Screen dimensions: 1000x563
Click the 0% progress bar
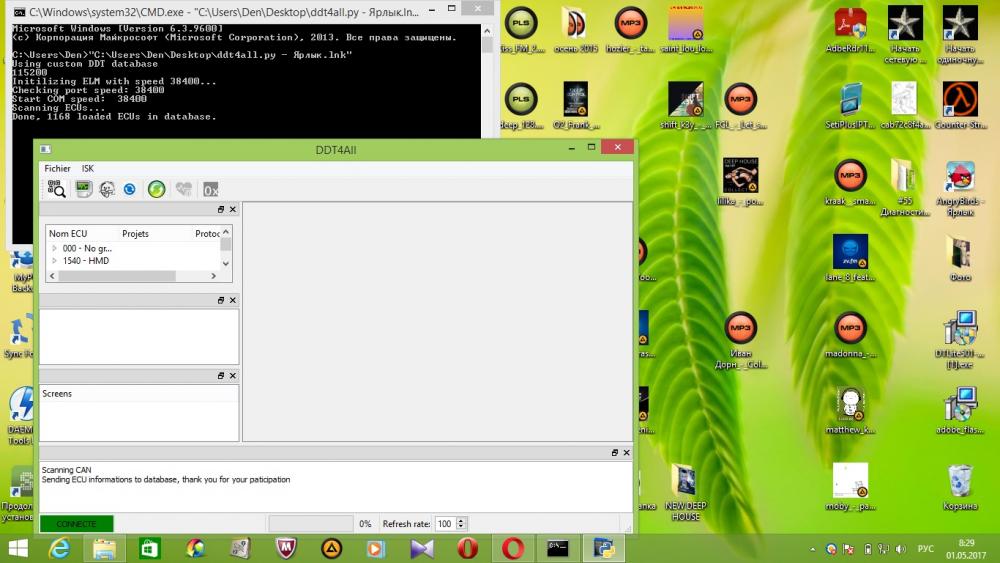coord(311,523)
